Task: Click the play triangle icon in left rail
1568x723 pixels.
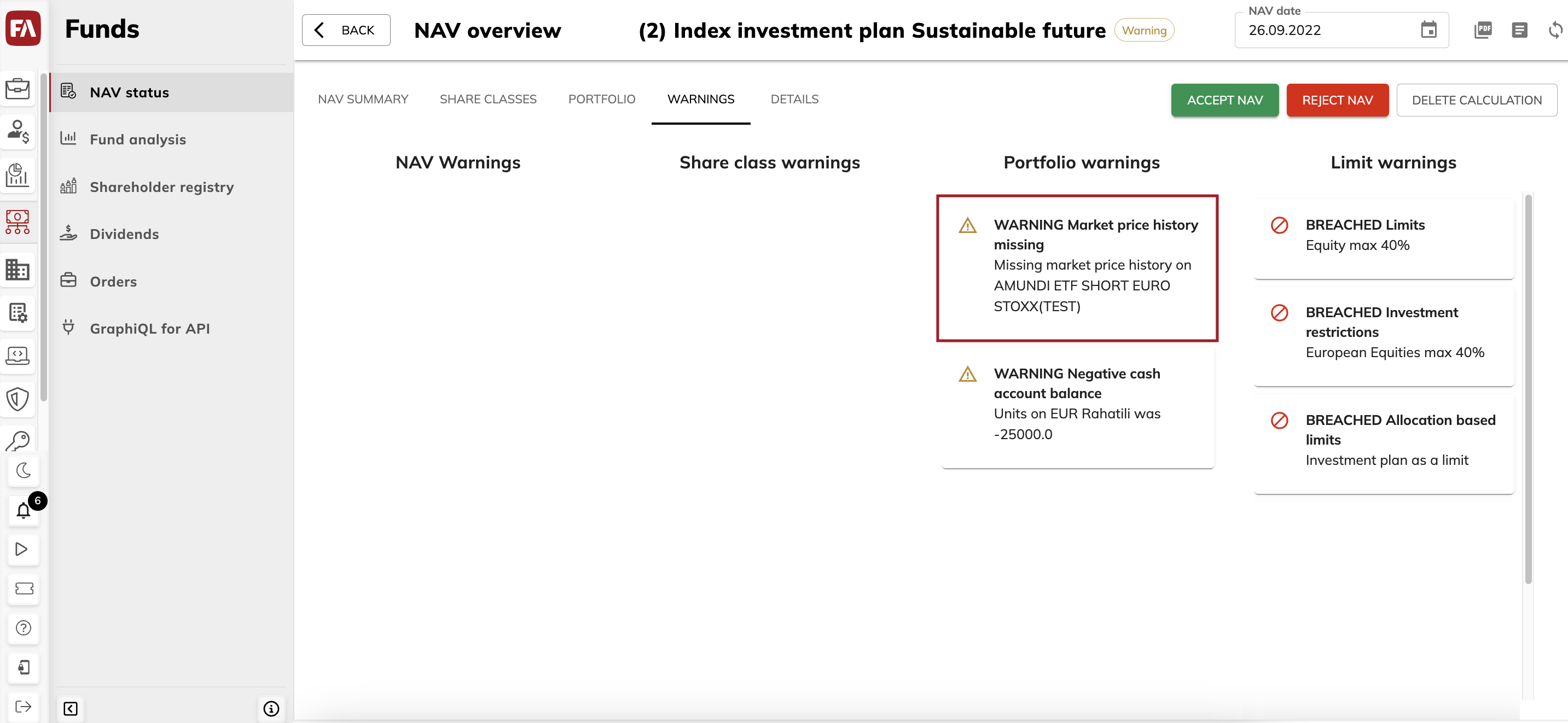Action: pos(23,549)
